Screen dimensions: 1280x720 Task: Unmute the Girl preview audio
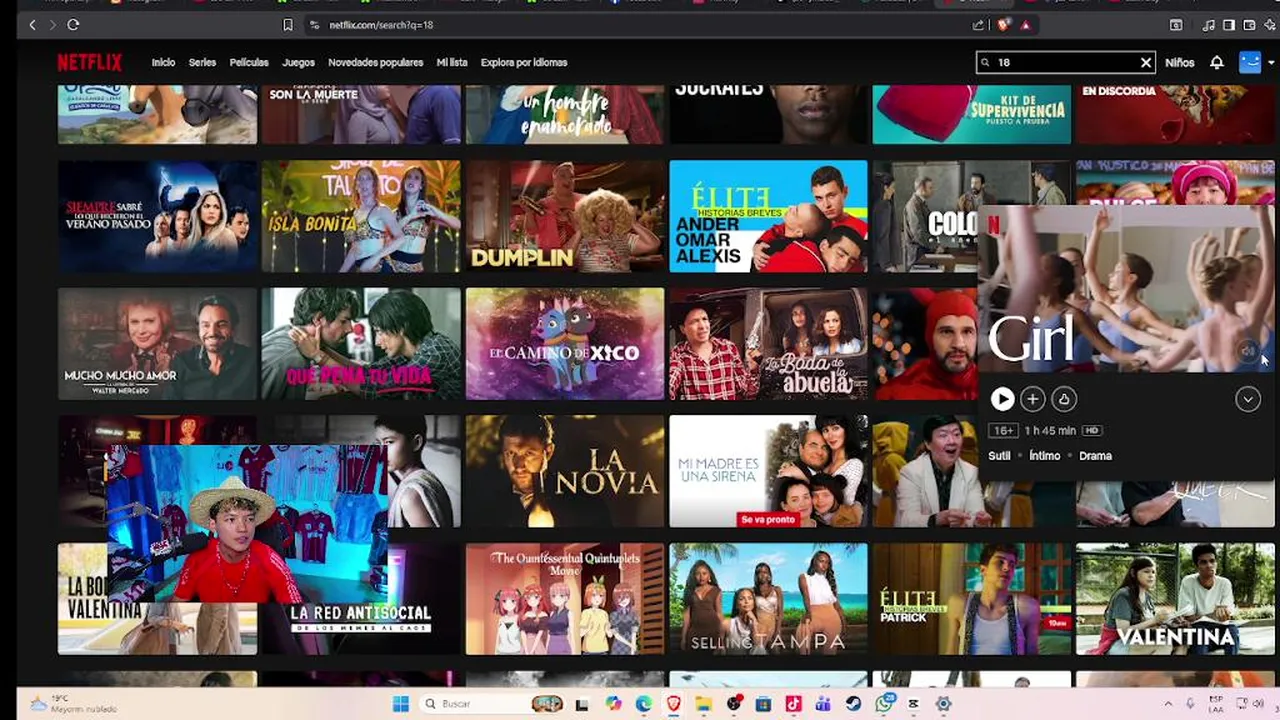click(x=1247, y=350)
